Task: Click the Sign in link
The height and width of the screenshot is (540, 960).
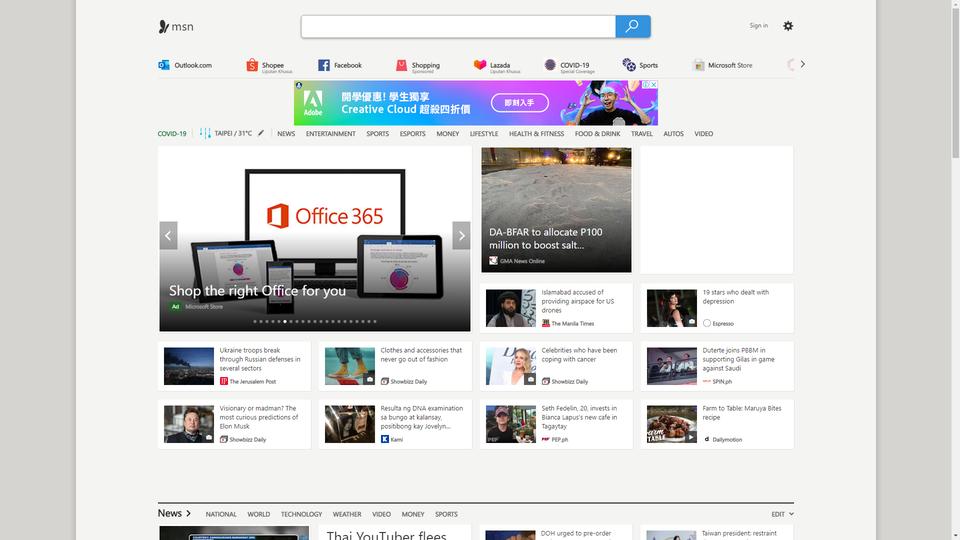Action: tap(759, 26)
